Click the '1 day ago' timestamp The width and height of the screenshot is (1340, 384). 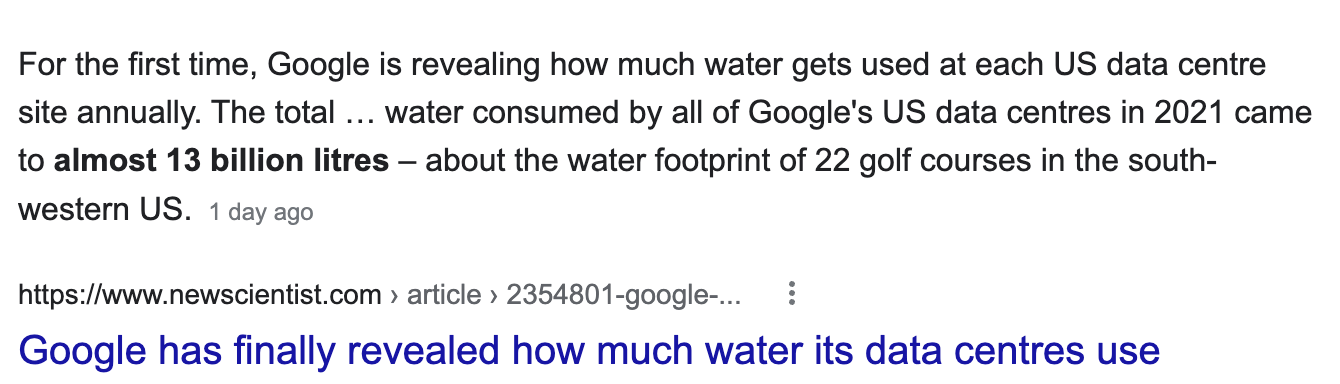[x=261, y=212]
